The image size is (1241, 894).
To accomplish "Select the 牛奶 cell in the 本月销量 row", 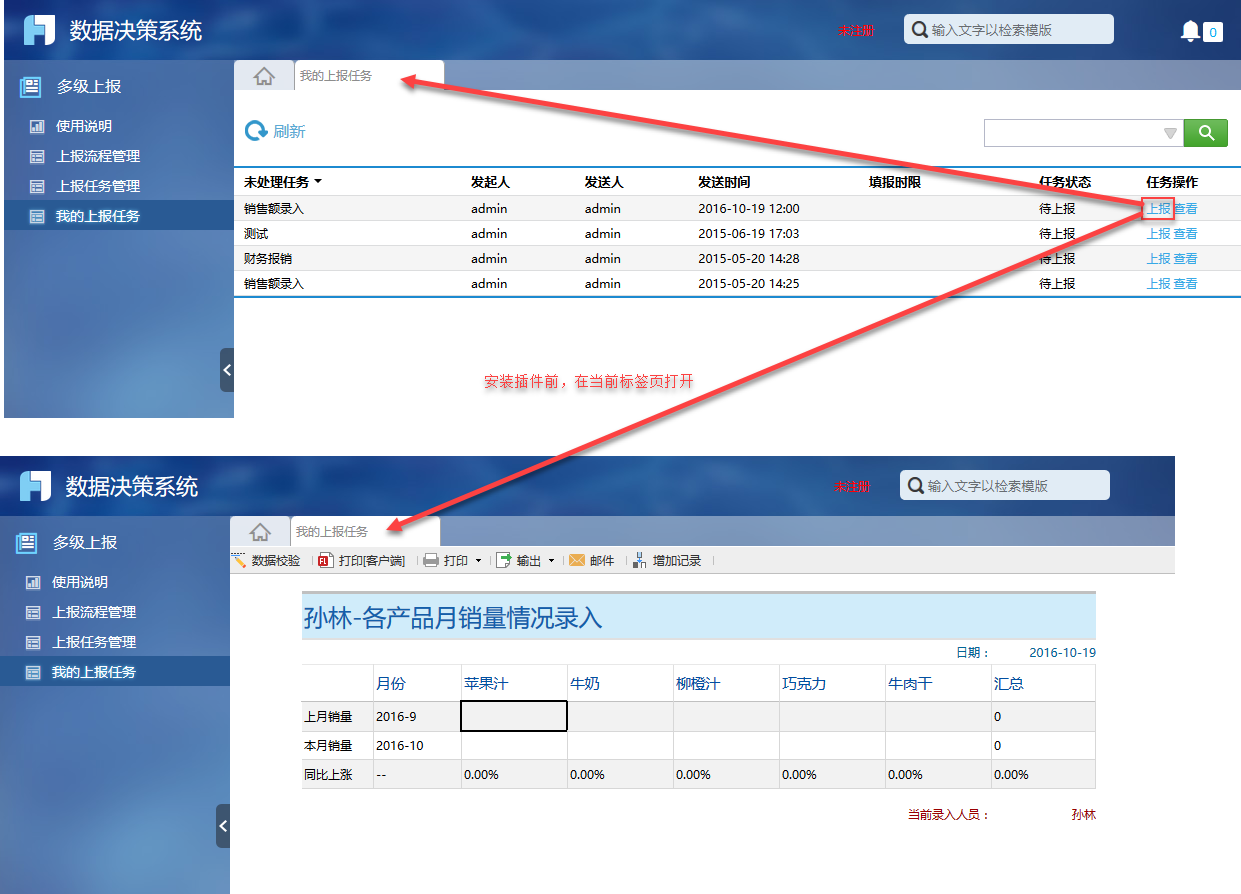I will (x=620, y=746).
